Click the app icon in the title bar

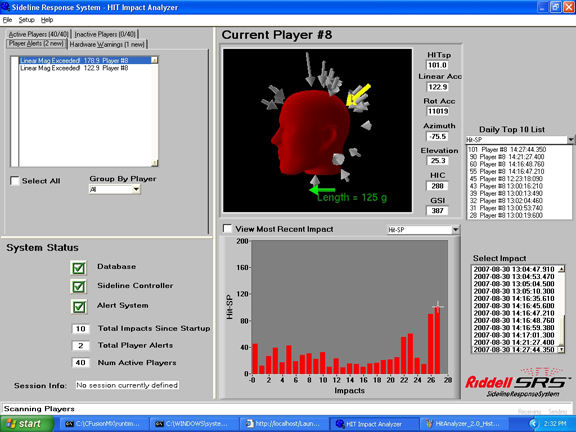click(x=5, y=7)
